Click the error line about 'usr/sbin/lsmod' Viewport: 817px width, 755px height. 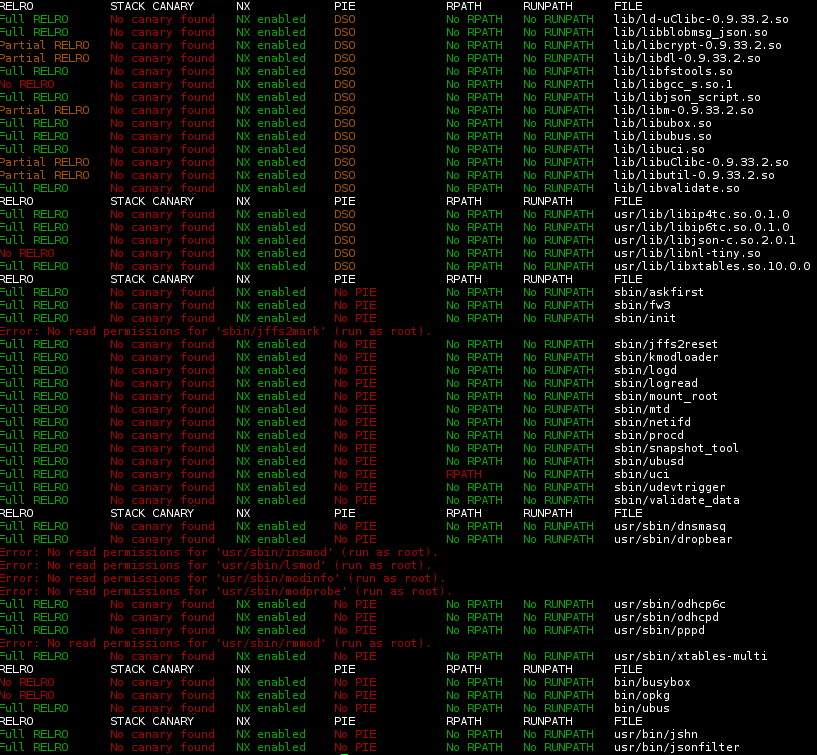pyautogui.click(x=216, y=566)
